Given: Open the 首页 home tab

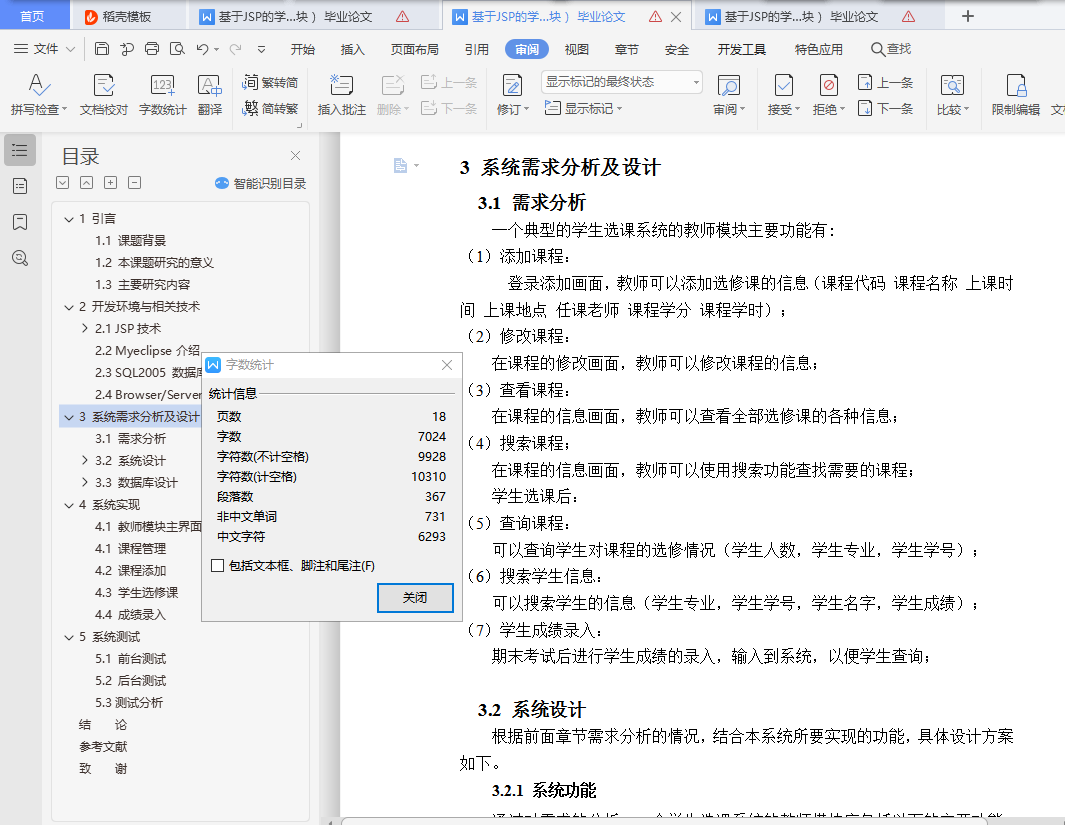Looking at the screenshot, I should click(x=32, y=16).
